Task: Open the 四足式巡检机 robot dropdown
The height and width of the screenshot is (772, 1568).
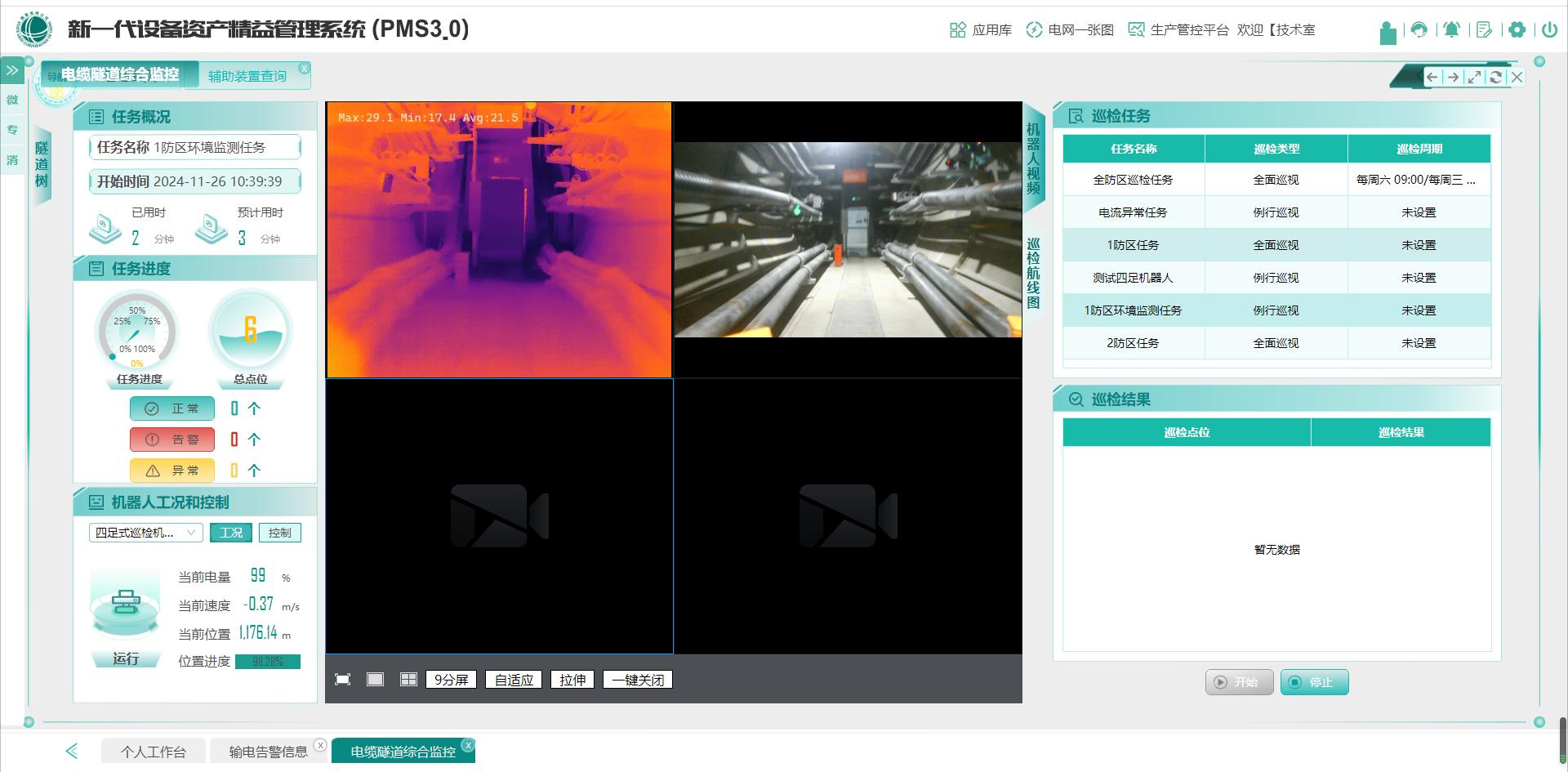Action: click(x=145, y=533)
